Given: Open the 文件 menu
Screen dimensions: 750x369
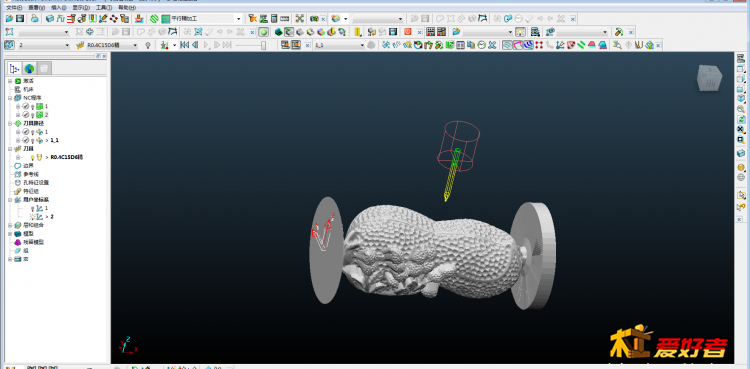Looking at the screenshot, I should pos(14,8).
